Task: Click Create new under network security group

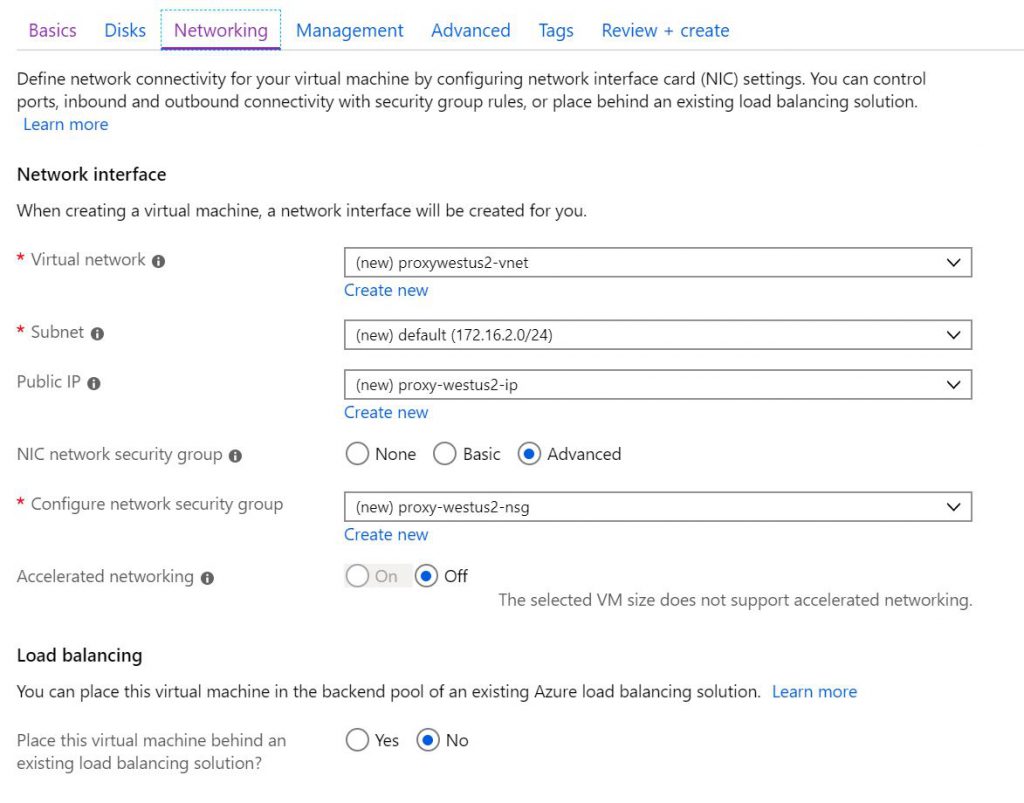Action: point(386,534)
